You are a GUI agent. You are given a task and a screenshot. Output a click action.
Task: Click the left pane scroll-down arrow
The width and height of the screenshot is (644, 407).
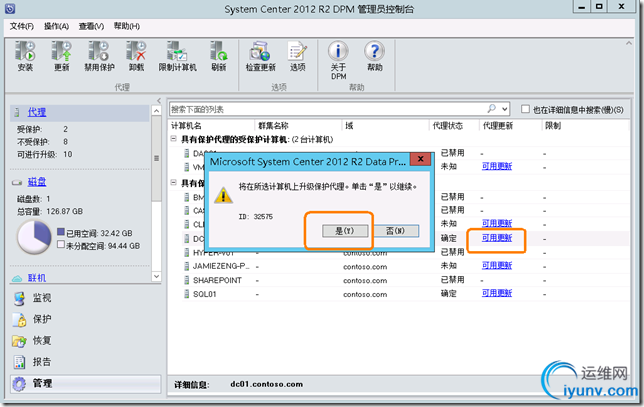point(156,276)
